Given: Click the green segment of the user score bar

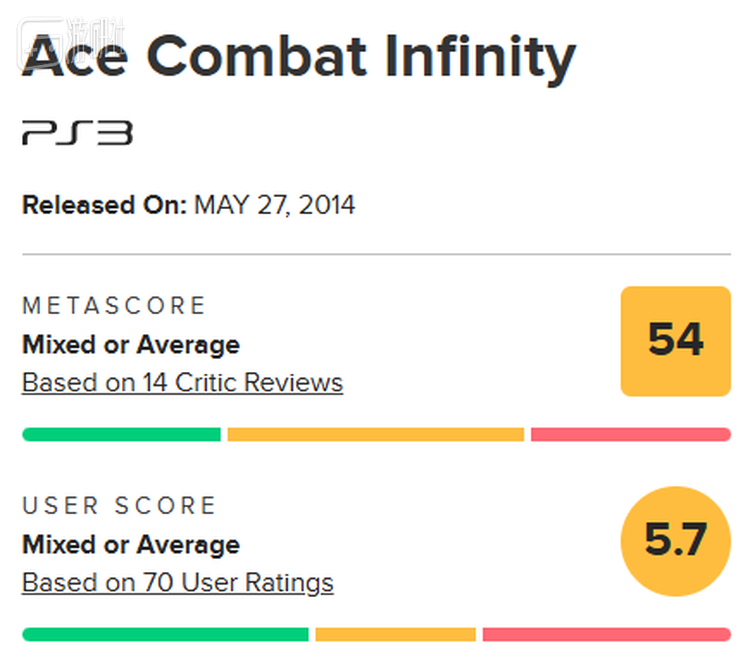Looking at the screenshot, I should pyautogui.click(x=165, y=635).
